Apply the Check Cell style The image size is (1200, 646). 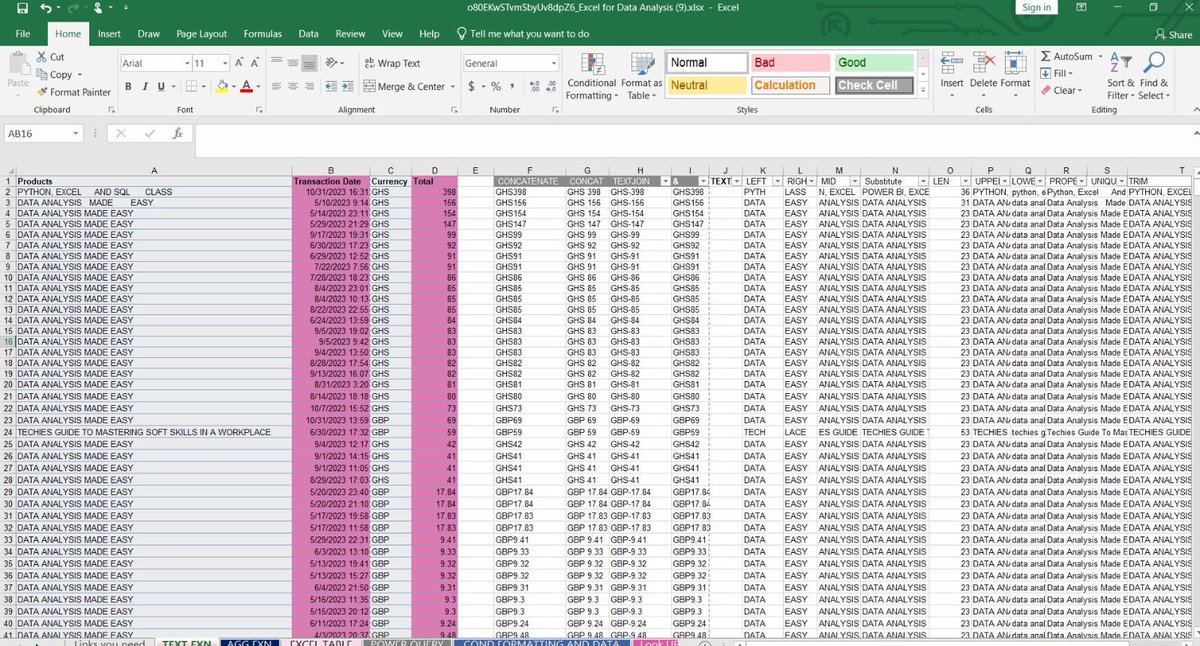pyautogui.click(x=874, y=85)
